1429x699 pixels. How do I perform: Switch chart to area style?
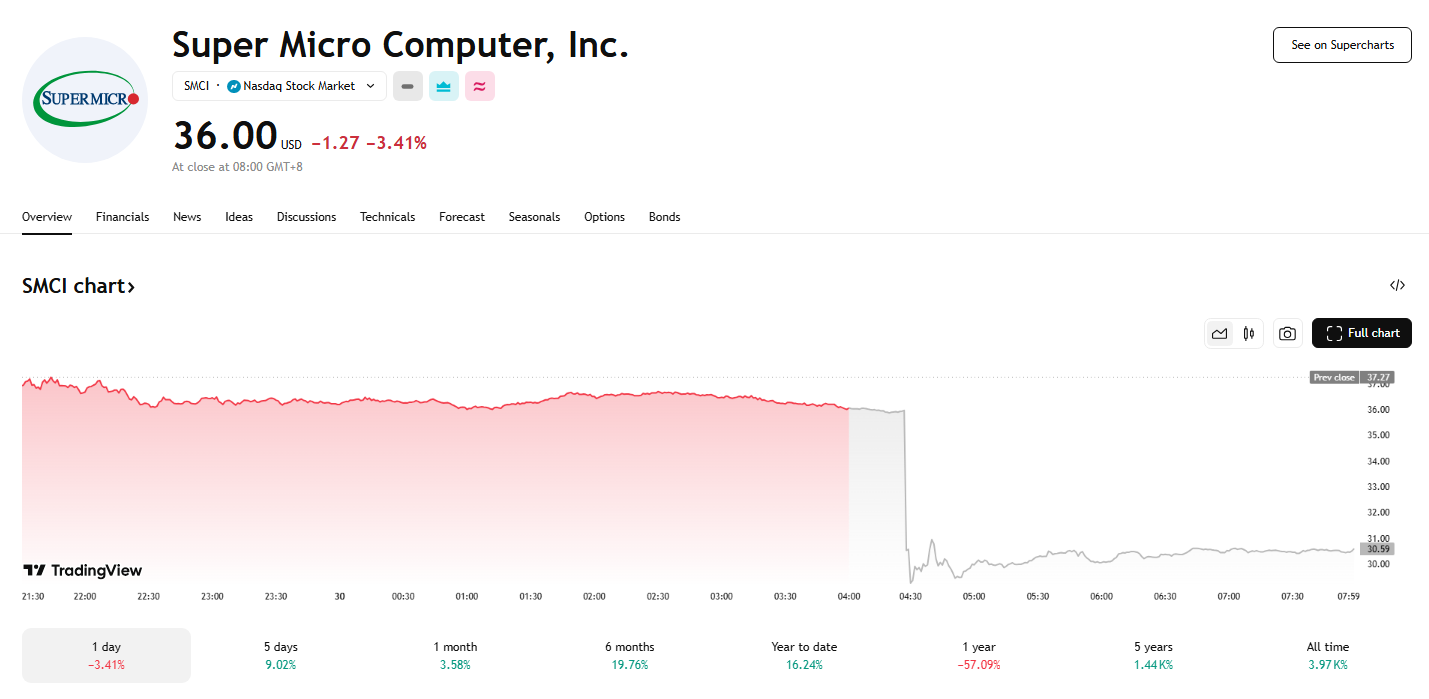coord(1219,333)
